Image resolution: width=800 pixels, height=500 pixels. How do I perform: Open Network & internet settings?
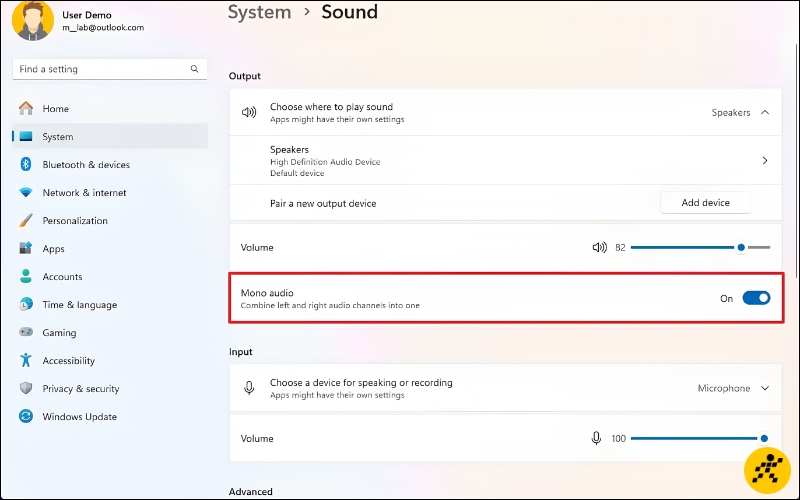(110, 192)
